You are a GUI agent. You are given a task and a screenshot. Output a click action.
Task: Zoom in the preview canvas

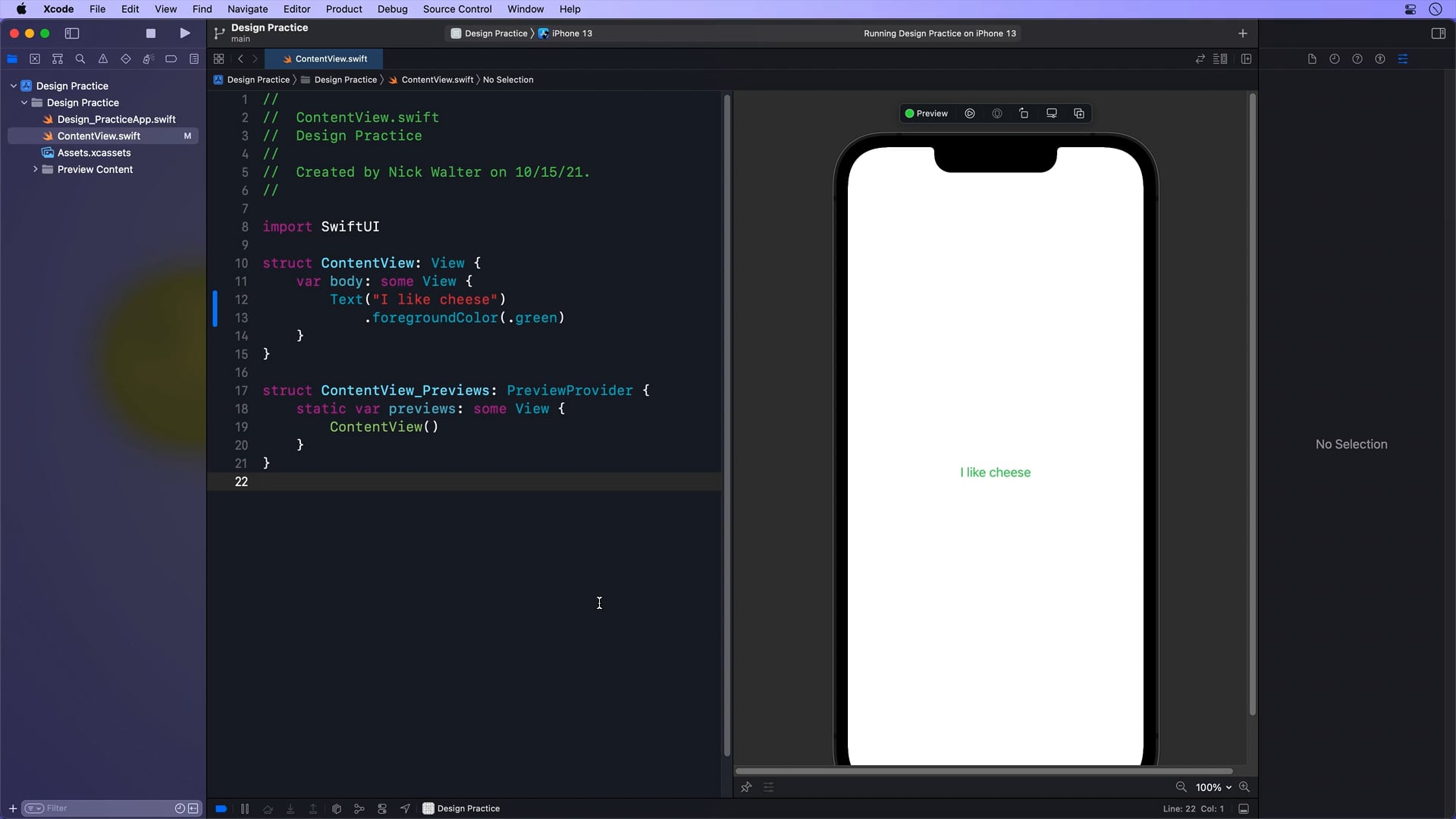(1244, 787)
